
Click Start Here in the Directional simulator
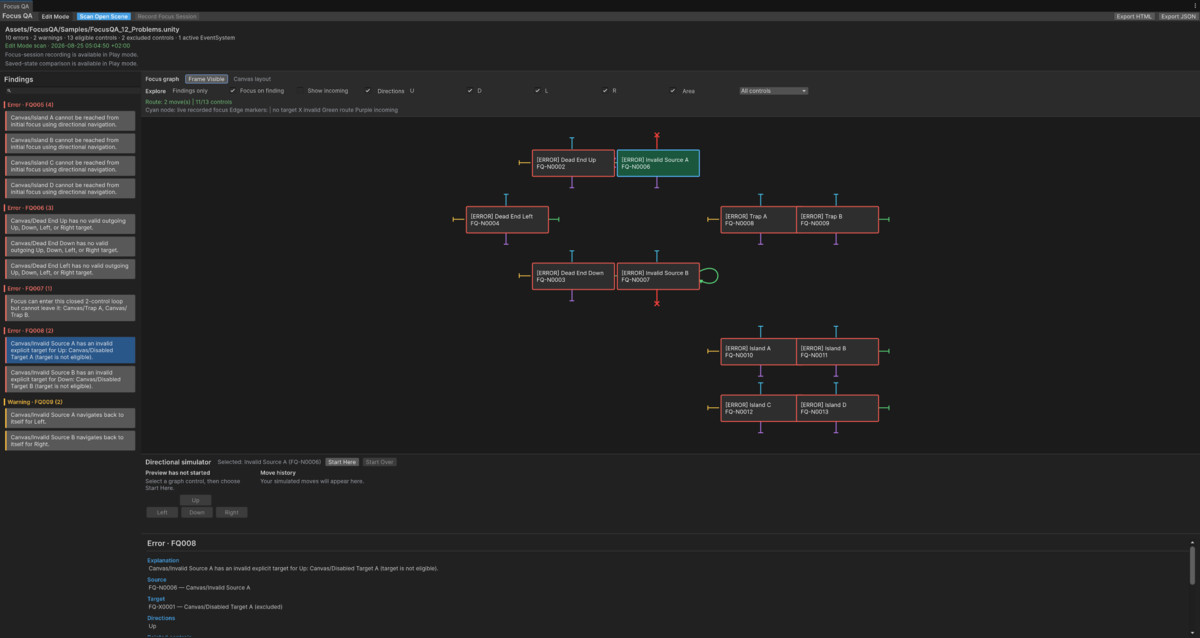[342, 462]
